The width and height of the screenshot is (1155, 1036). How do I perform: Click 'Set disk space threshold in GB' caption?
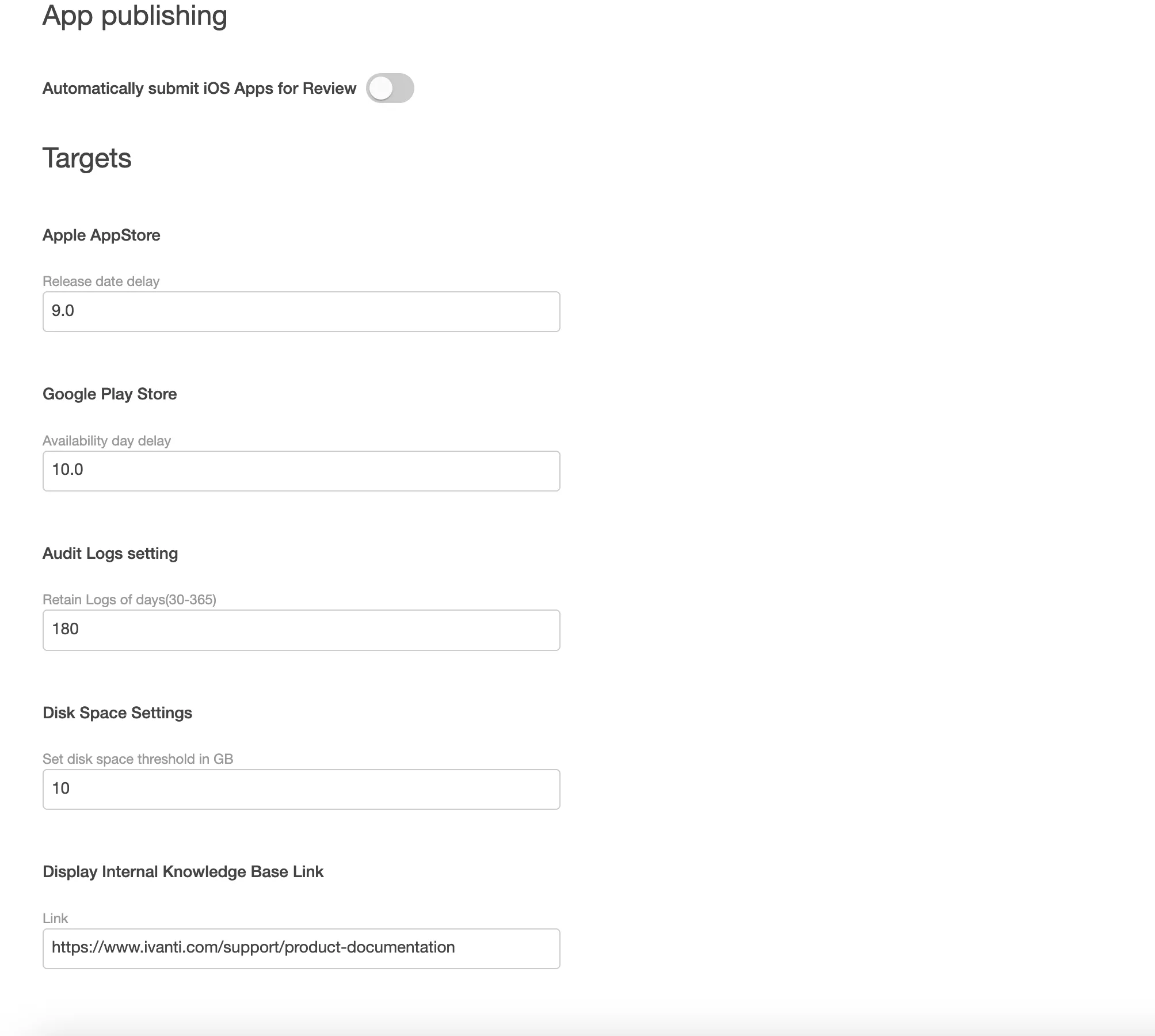pyautogui.click(x=138, y=759)
